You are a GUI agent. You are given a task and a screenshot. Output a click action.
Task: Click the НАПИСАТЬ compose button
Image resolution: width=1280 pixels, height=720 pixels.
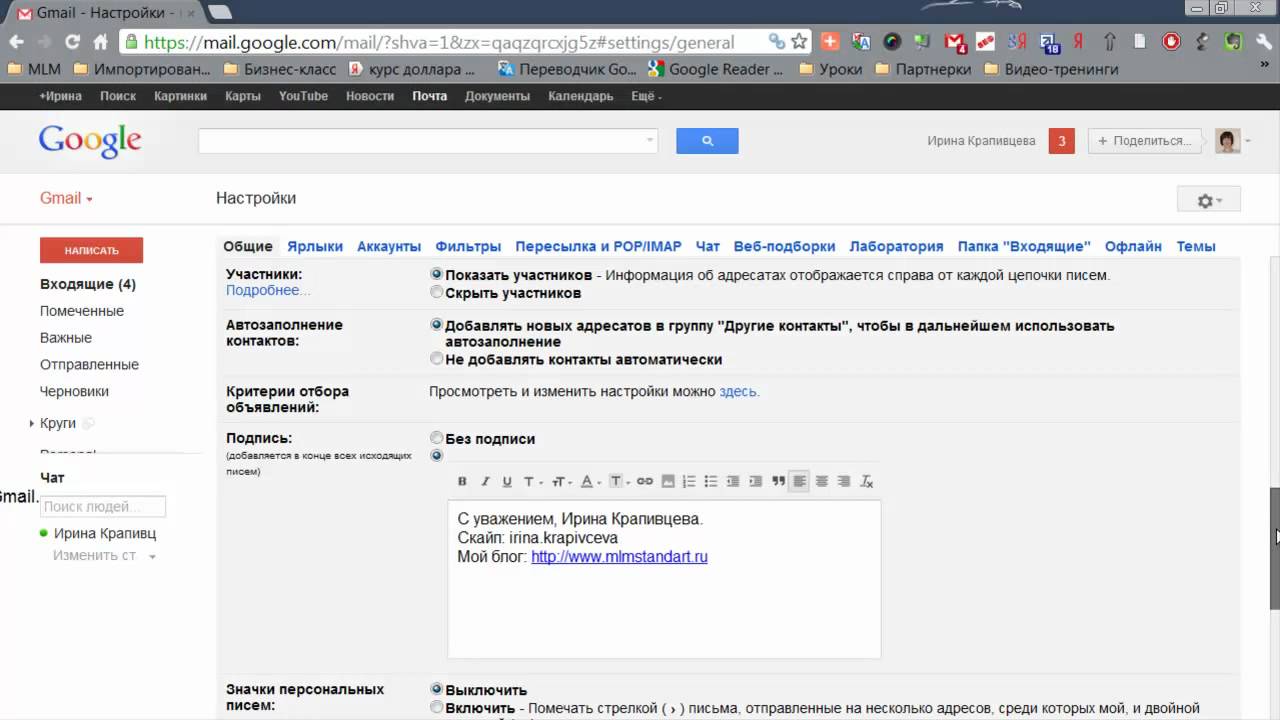[x=91, y=250]
